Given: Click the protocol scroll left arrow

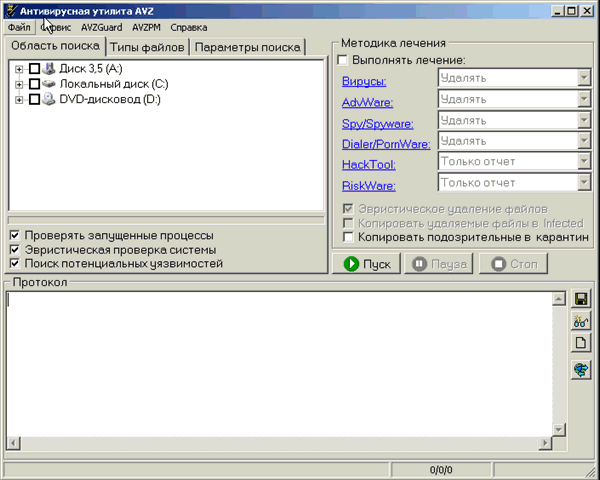Looking at the screenshot, I should coord(13,443).
